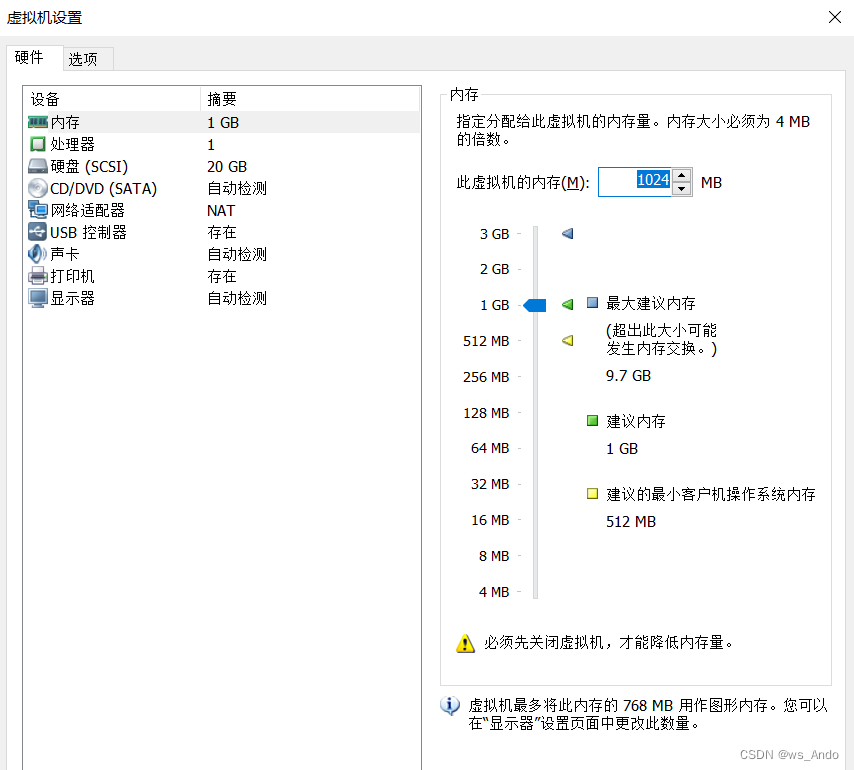Decrease memory with the down spinner arrow
854x770 pixels.
pyautogui.click(x=681, y=189)
